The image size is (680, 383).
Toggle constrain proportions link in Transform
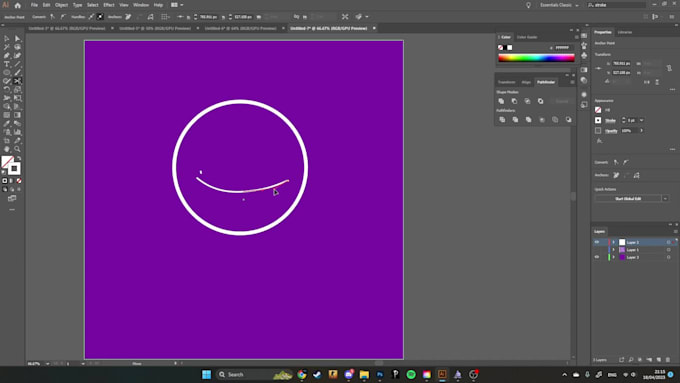[x=669, y=68]
